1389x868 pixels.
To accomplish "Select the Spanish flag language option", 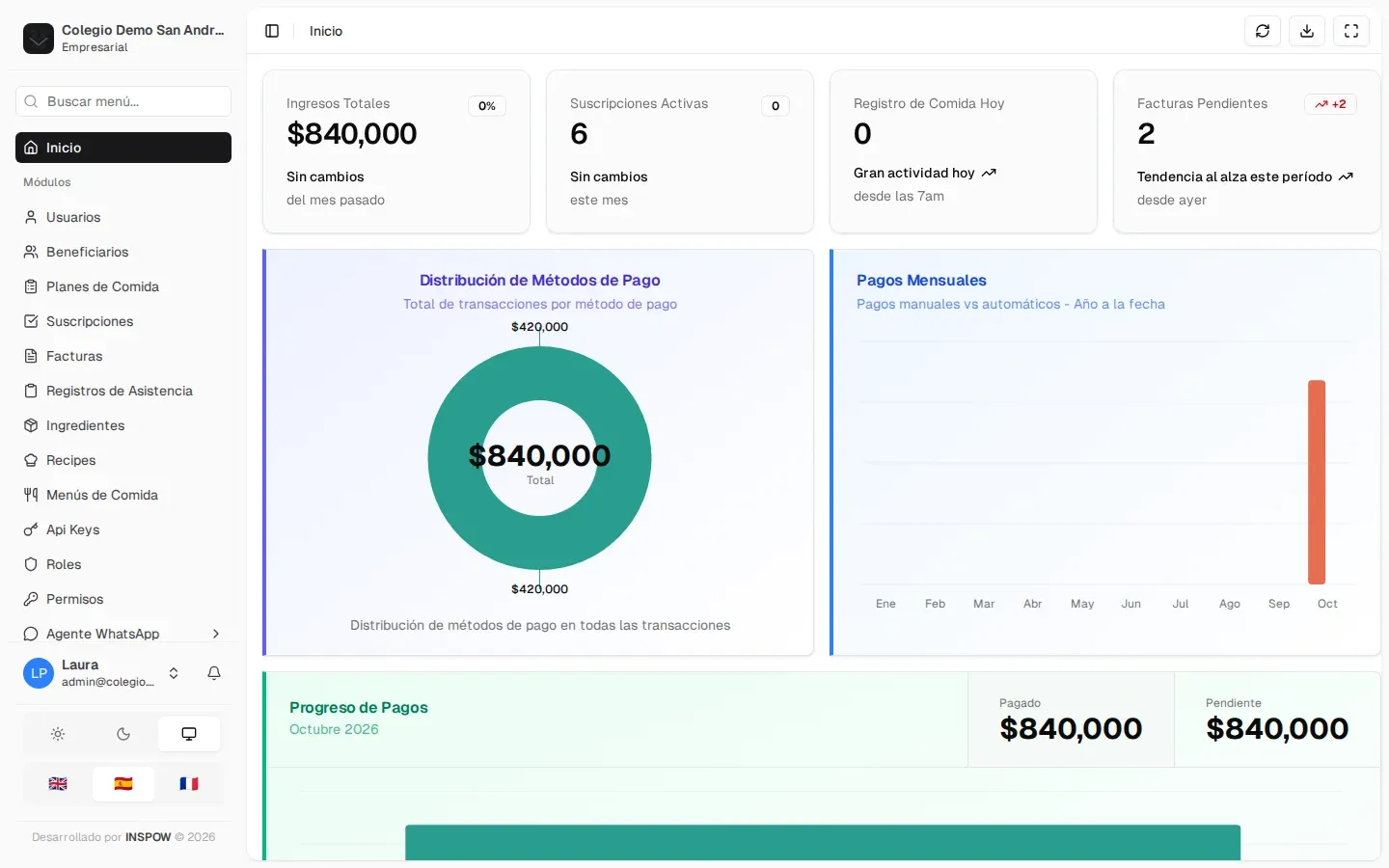I will [123, 784].
